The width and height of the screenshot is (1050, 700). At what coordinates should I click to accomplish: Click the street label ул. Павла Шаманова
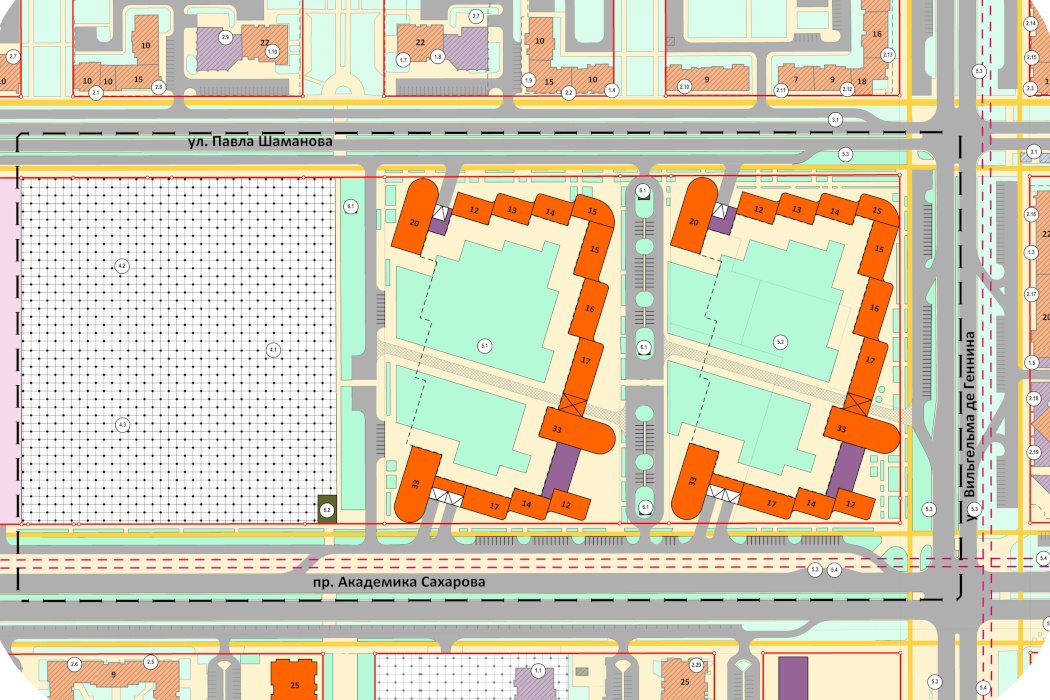coord(260,142)
